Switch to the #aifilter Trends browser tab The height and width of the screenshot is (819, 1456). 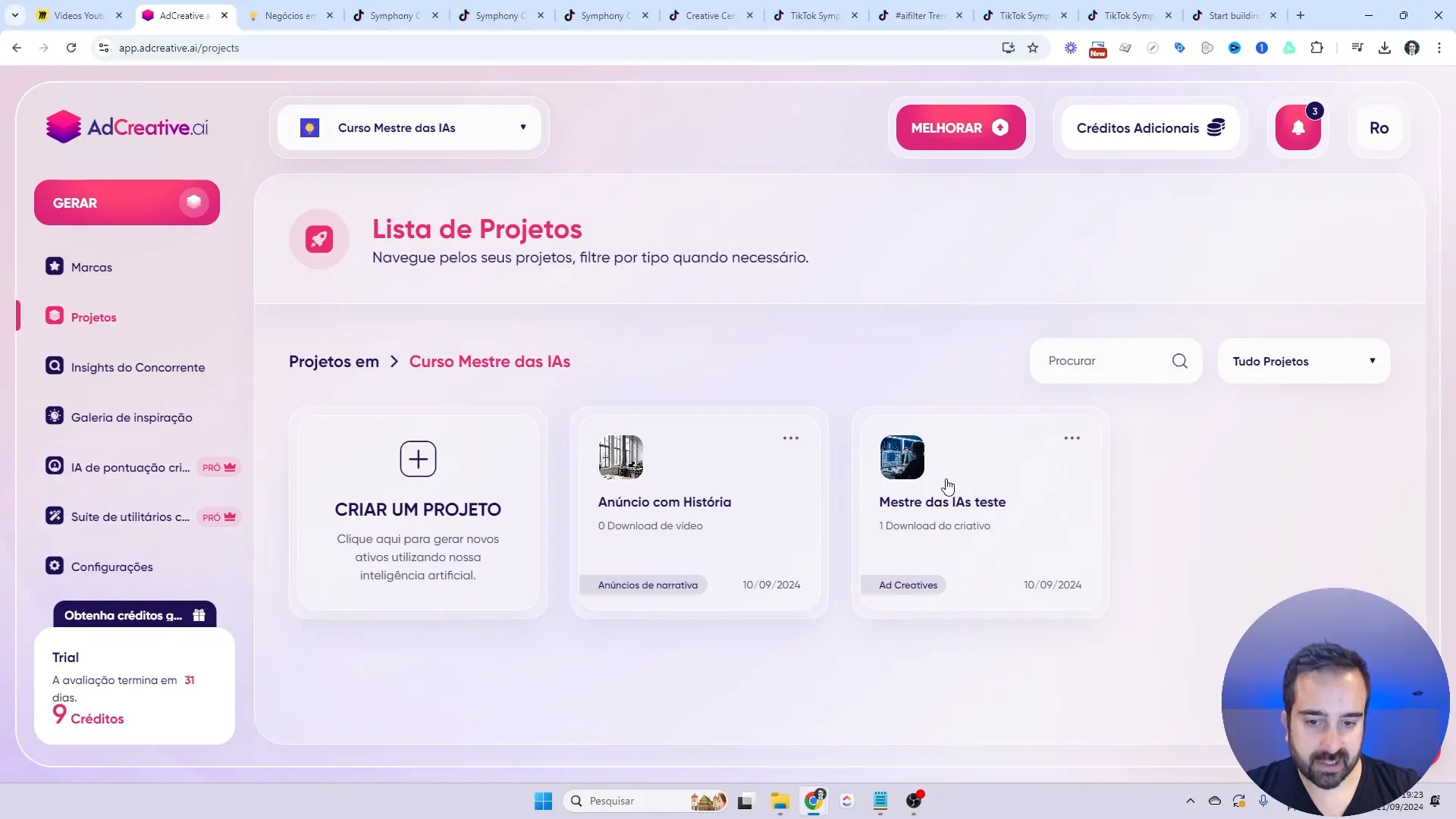point(920,15)
